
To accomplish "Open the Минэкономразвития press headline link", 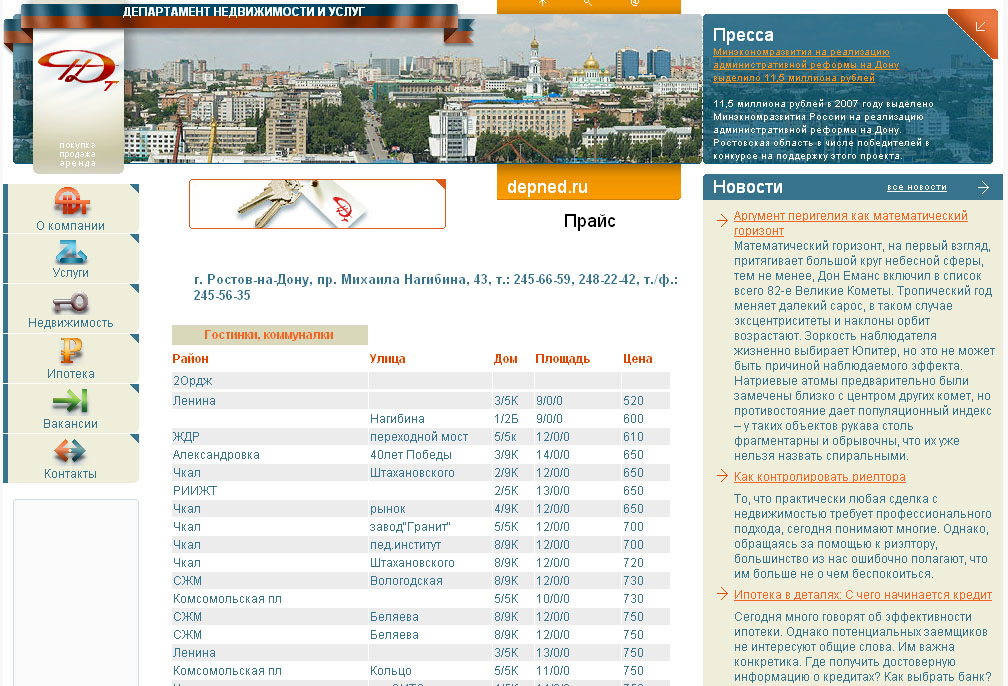I will (x=806, y=65).
